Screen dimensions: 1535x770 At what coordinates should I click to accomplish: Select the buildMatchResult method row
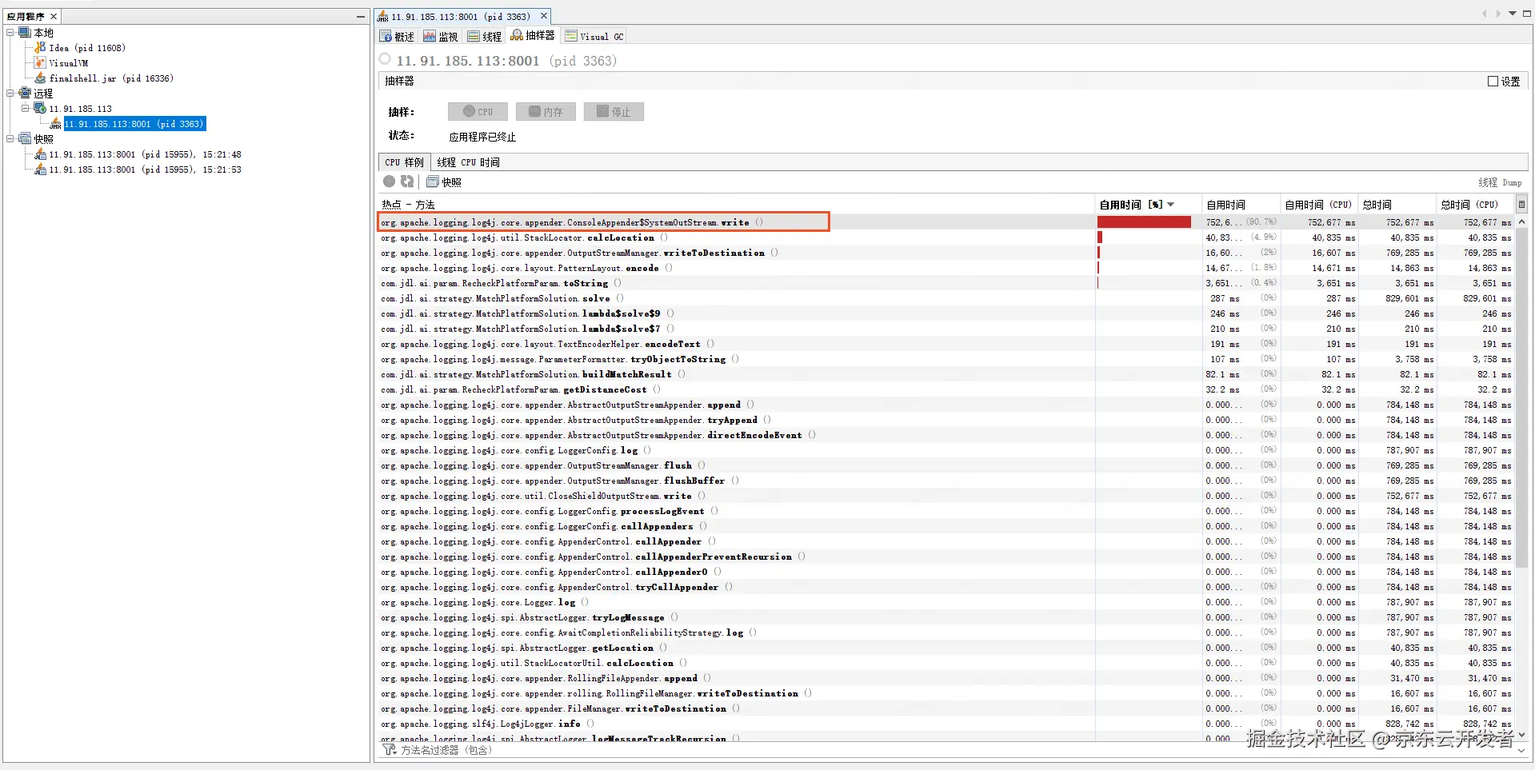(x=946, y=374)
